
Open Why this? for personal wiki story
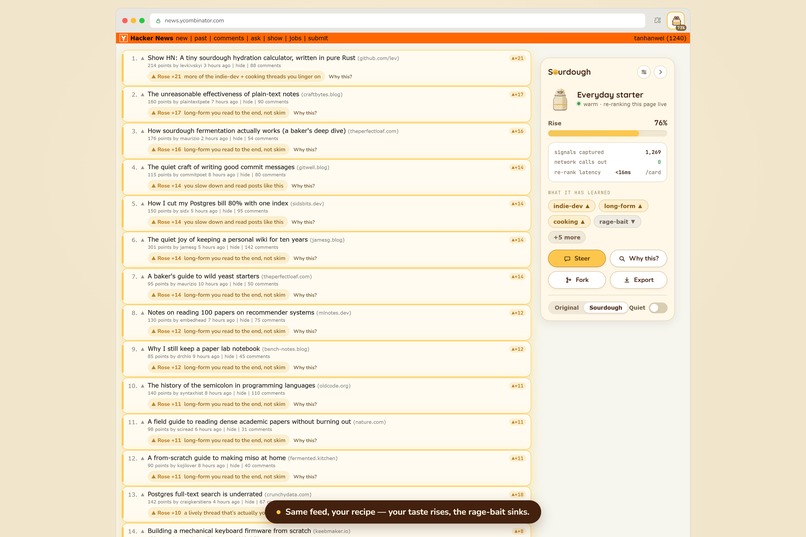305,258
